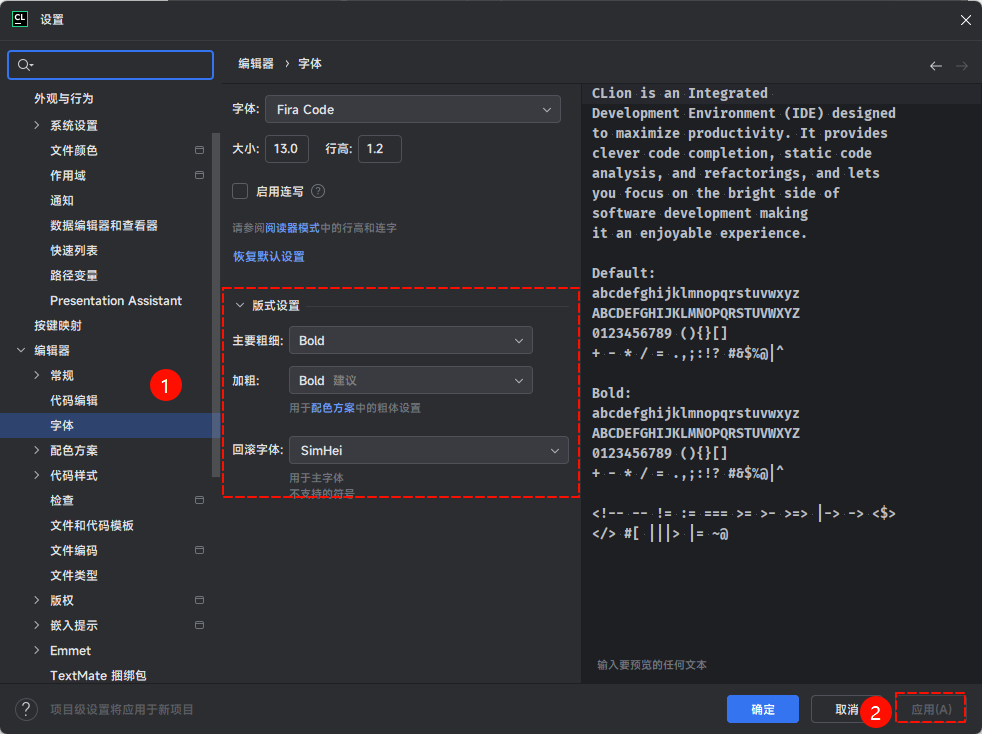
Task: Click the project-level icon beside 检查
Action: coord(199,501)
